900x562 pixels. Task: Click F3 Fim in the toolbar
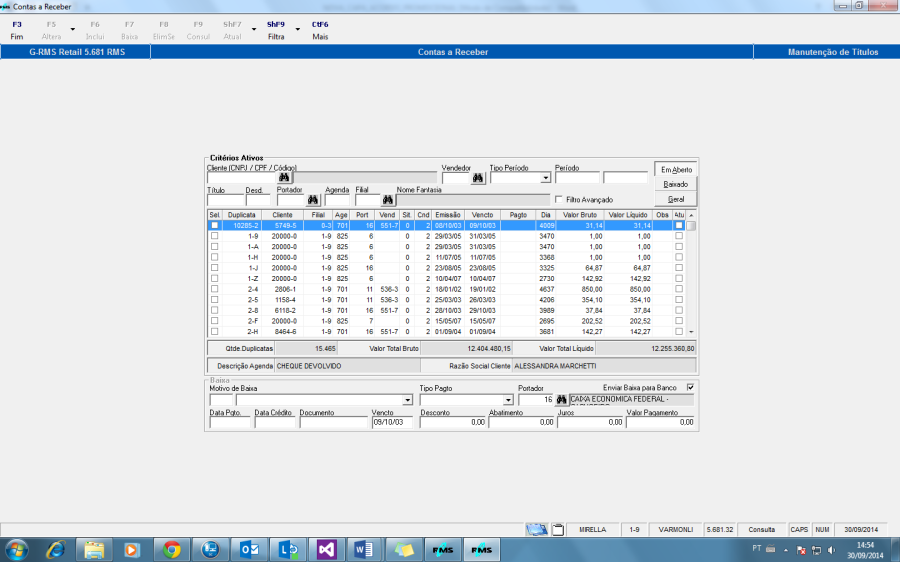[x=17, y=30]
